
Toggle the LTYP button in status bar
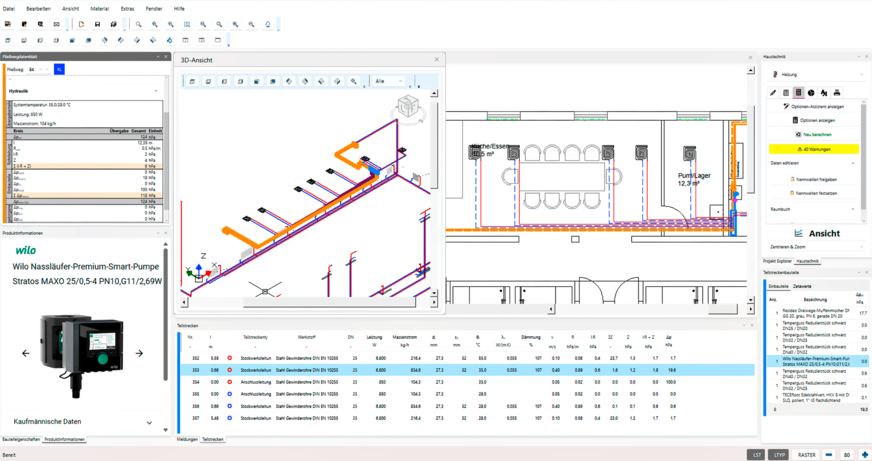[779, 455]
